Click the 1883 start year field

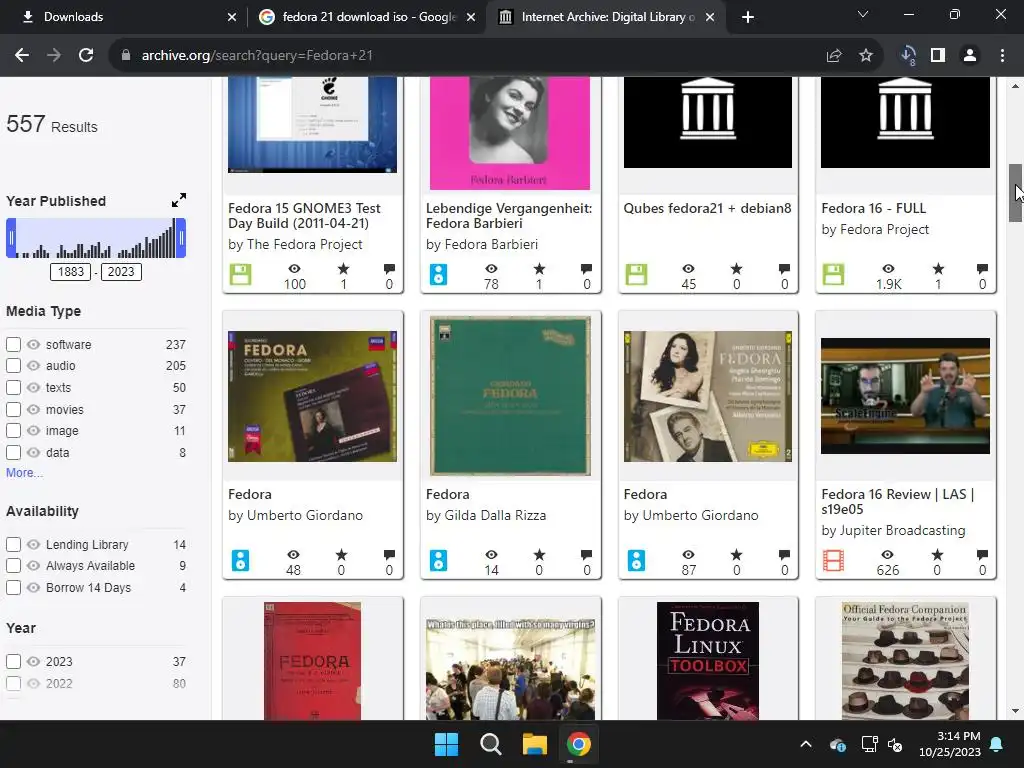tap(71, 272)
